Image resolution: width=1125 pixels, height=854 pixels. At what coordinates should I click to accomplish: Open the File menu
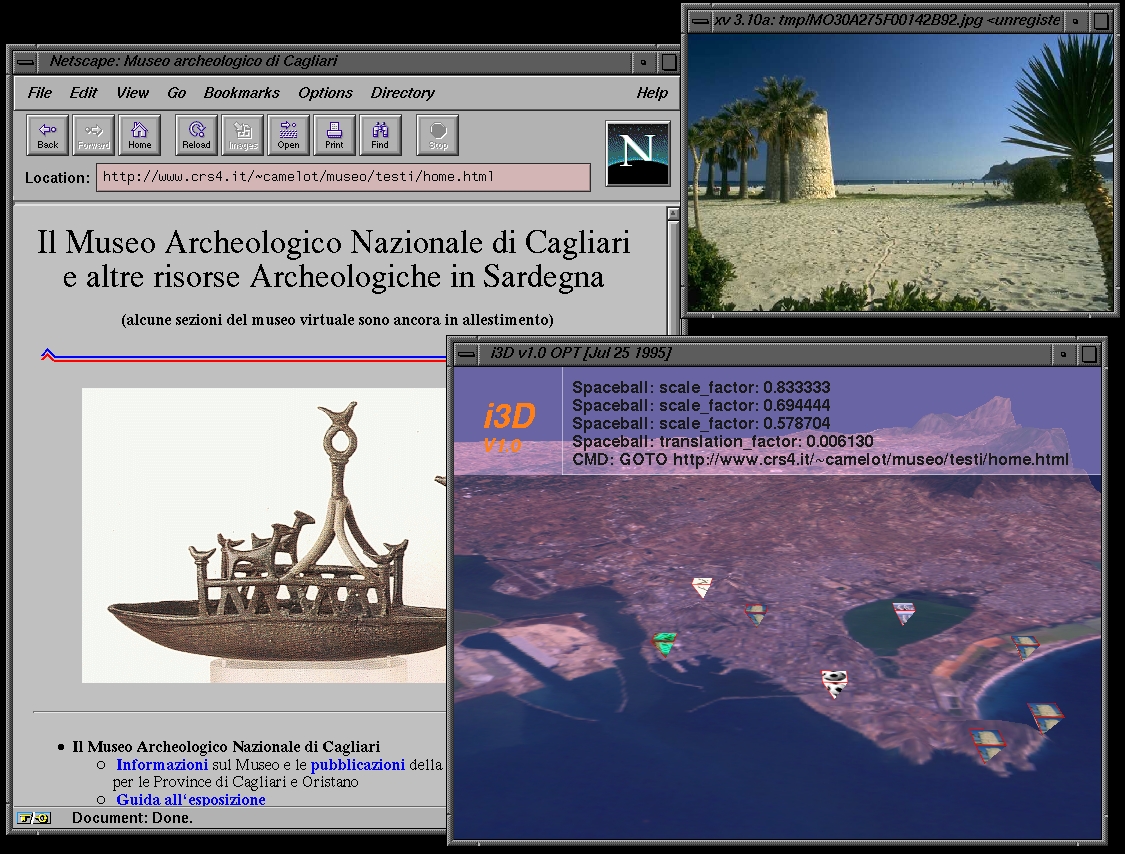coord(39,93)
